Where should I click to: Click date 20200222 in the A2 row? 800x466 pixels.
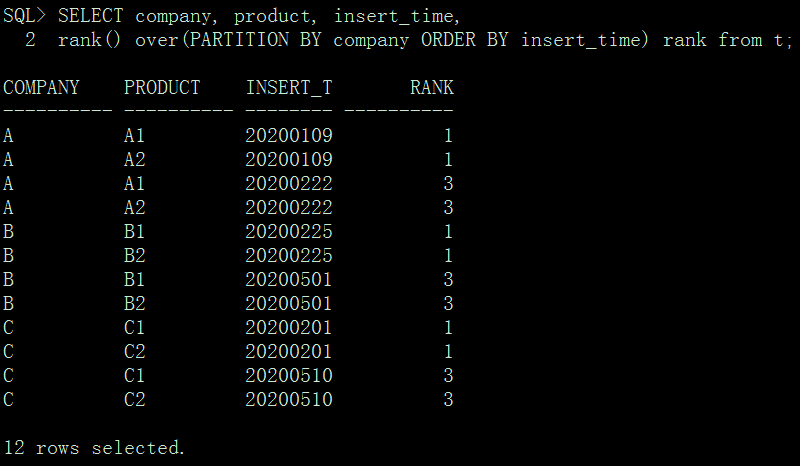(x=289, y=208)
